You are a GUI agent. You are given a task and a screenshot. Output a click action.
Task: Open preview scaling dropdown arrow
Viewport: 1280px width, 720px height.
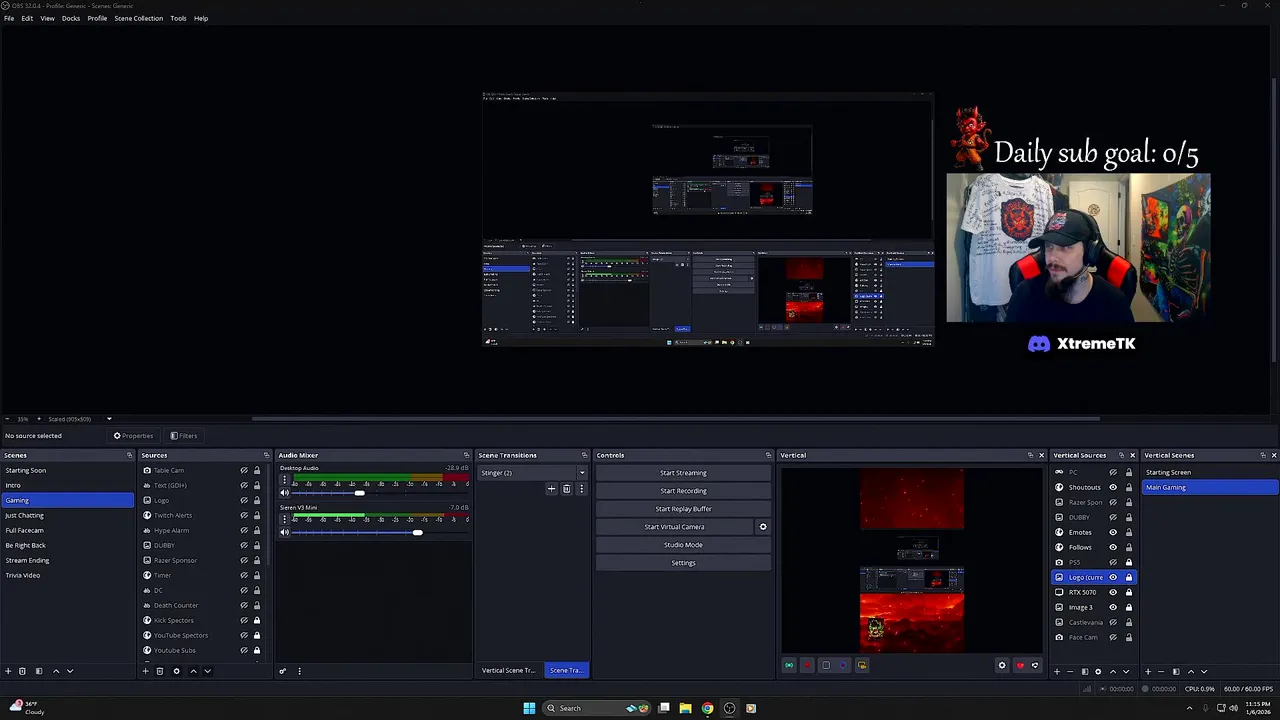click(109, 419)
